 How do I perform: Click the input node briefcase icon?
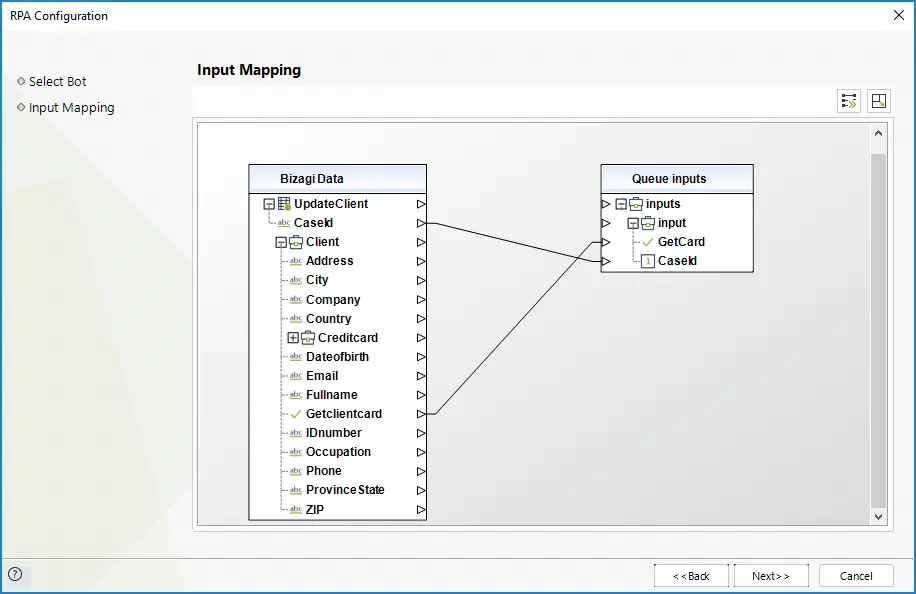pyautogui.click(x=648, y=223)
